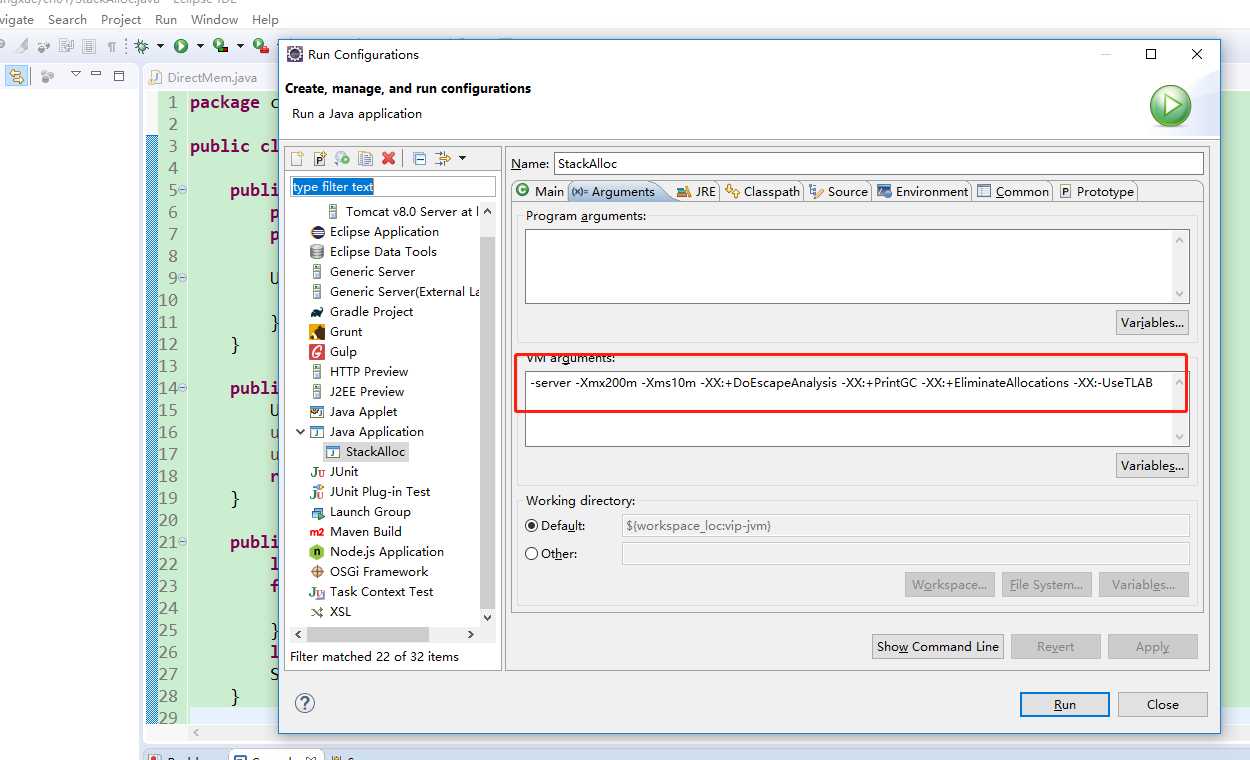Maximize the side panel view
Screen dimensions: 1250x760
coord(119,75)
